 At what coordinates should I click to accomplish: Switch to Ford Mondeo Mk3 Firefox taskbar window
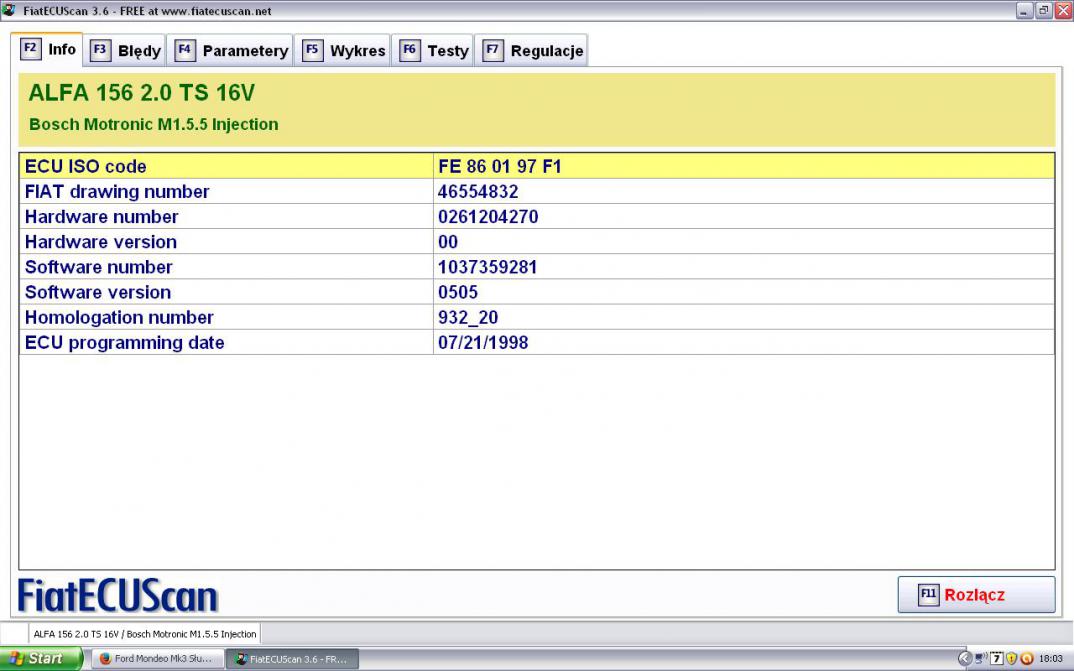pos(157,659)
